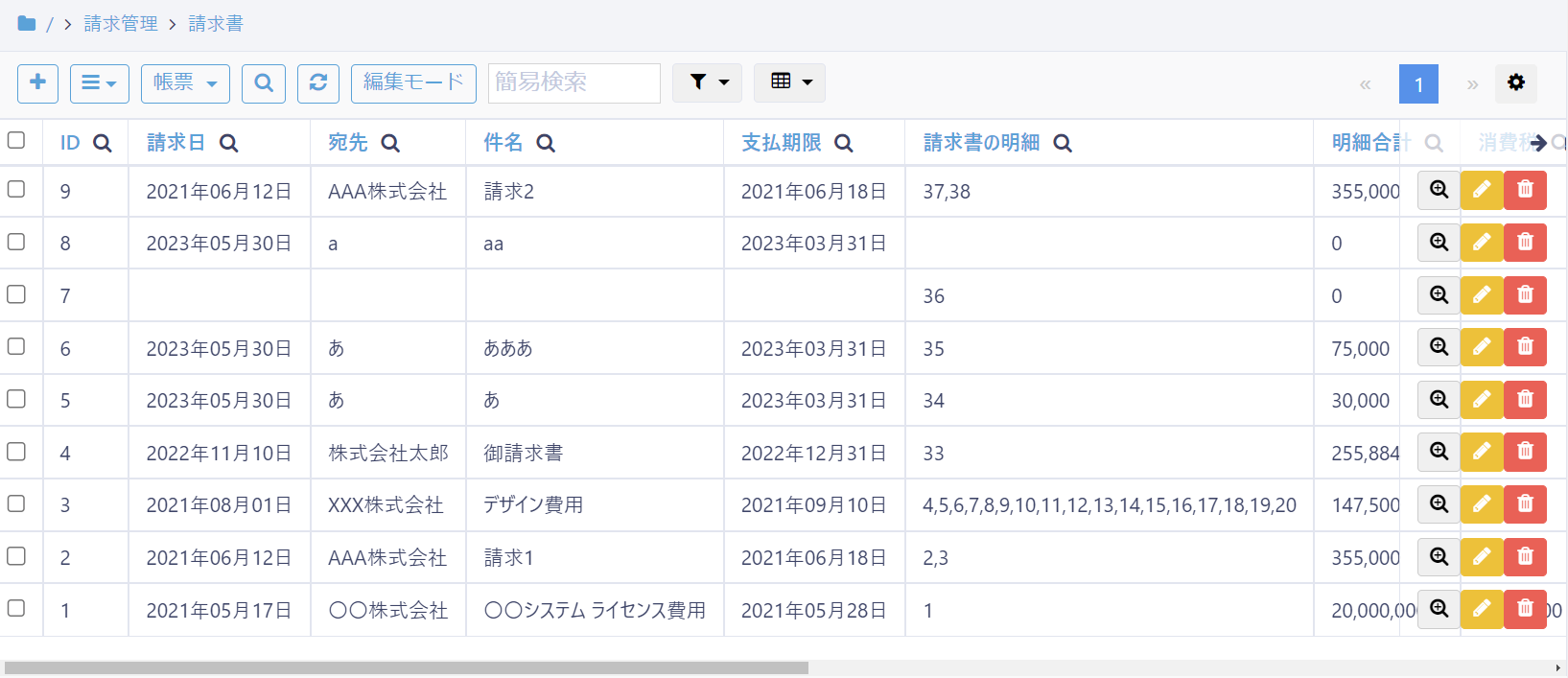Open the table view columns dropdown
Screen dimensions: 1568x678
790,82
